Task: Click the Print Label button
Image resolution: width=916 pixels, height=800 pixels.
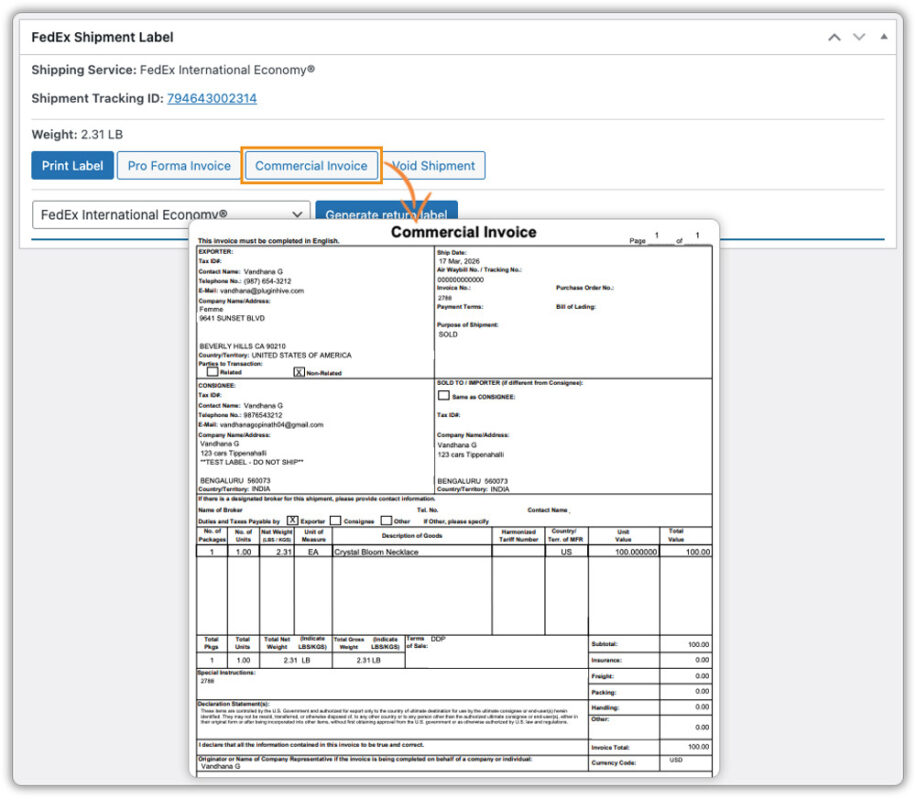Action: coord(72,166)
